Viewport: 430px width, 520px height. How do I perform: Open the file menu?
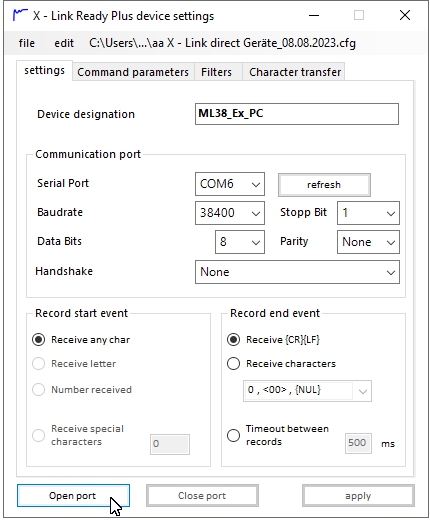[27, 43]
